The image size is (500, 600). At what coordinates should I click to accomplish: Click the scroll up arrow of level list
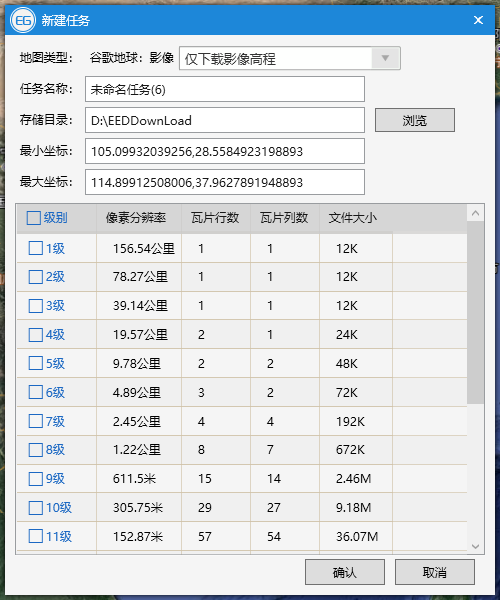[x=476, y=213]
